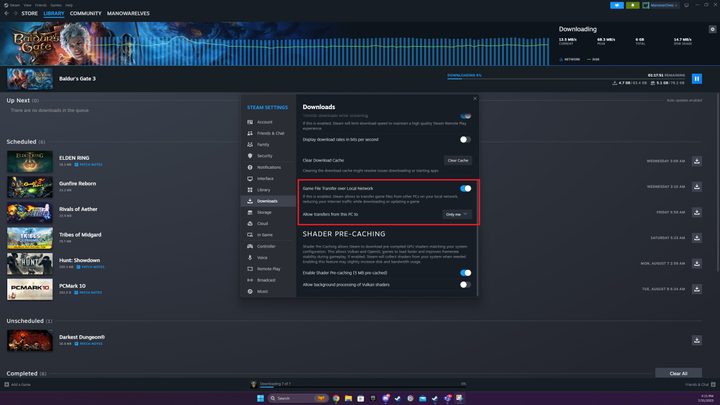Viewport: 720px width, 405px height.
Task: Start ELDEN RING download now
Action: [697, 161]
